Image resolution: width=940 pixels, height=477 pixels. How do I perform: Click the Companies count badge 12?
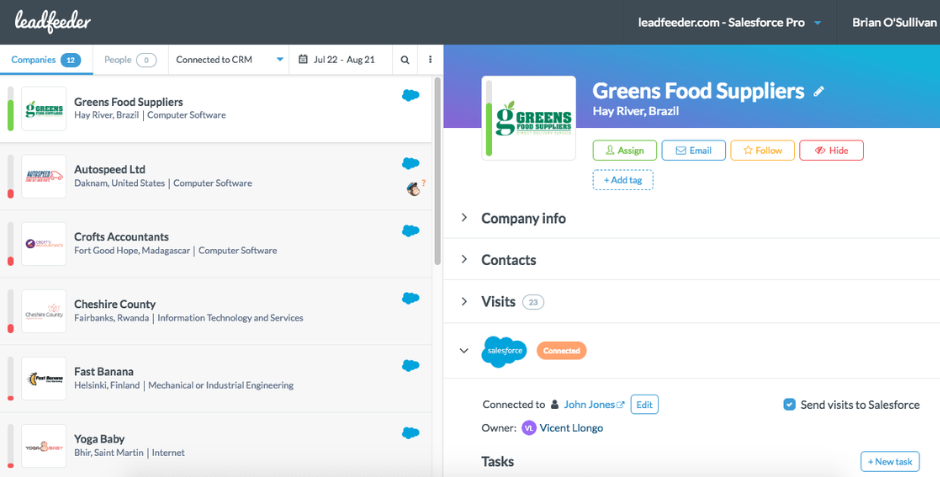(71, 60)
